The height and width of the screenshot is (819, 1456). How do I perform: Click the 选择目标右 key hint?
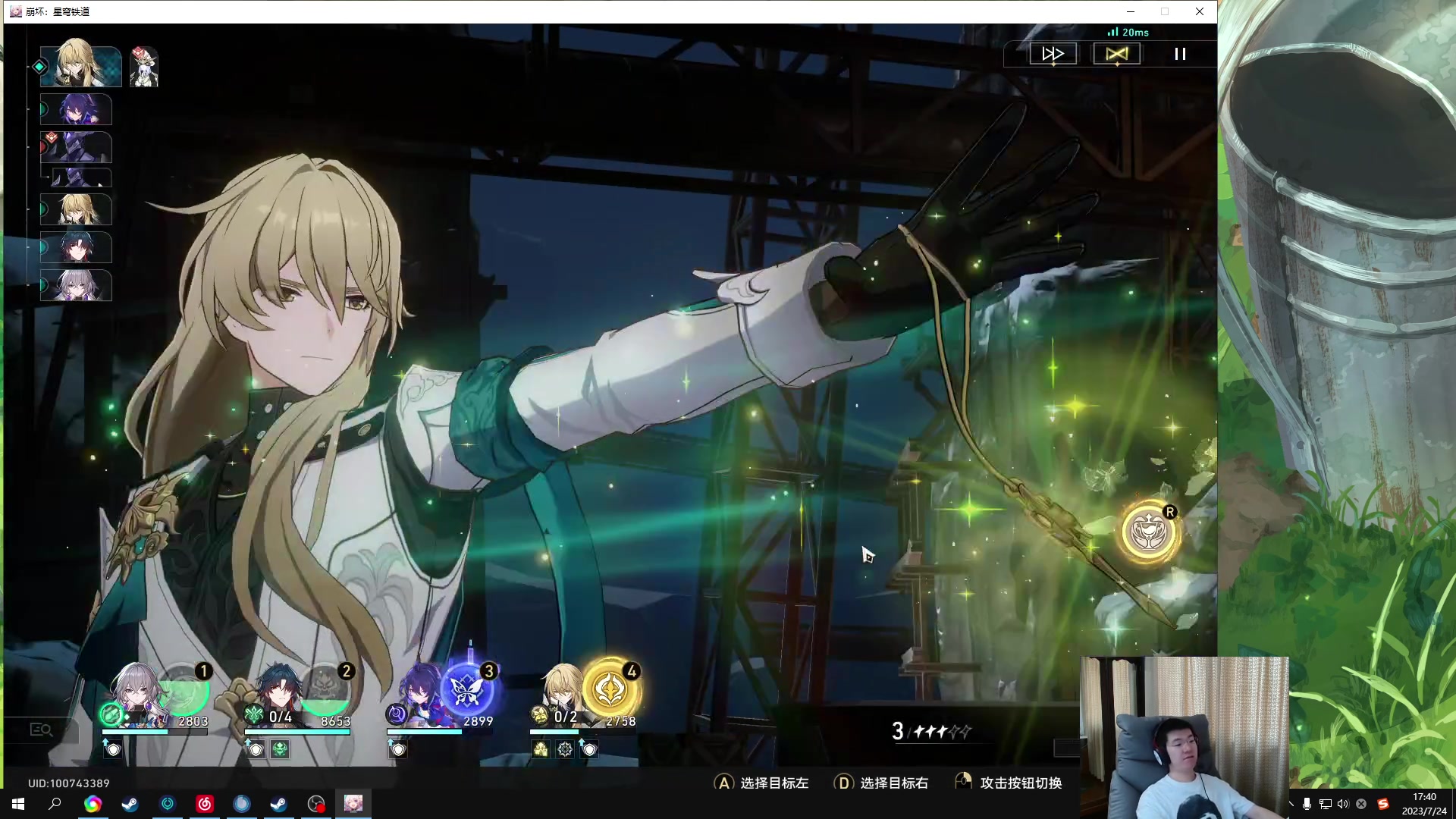881,783
